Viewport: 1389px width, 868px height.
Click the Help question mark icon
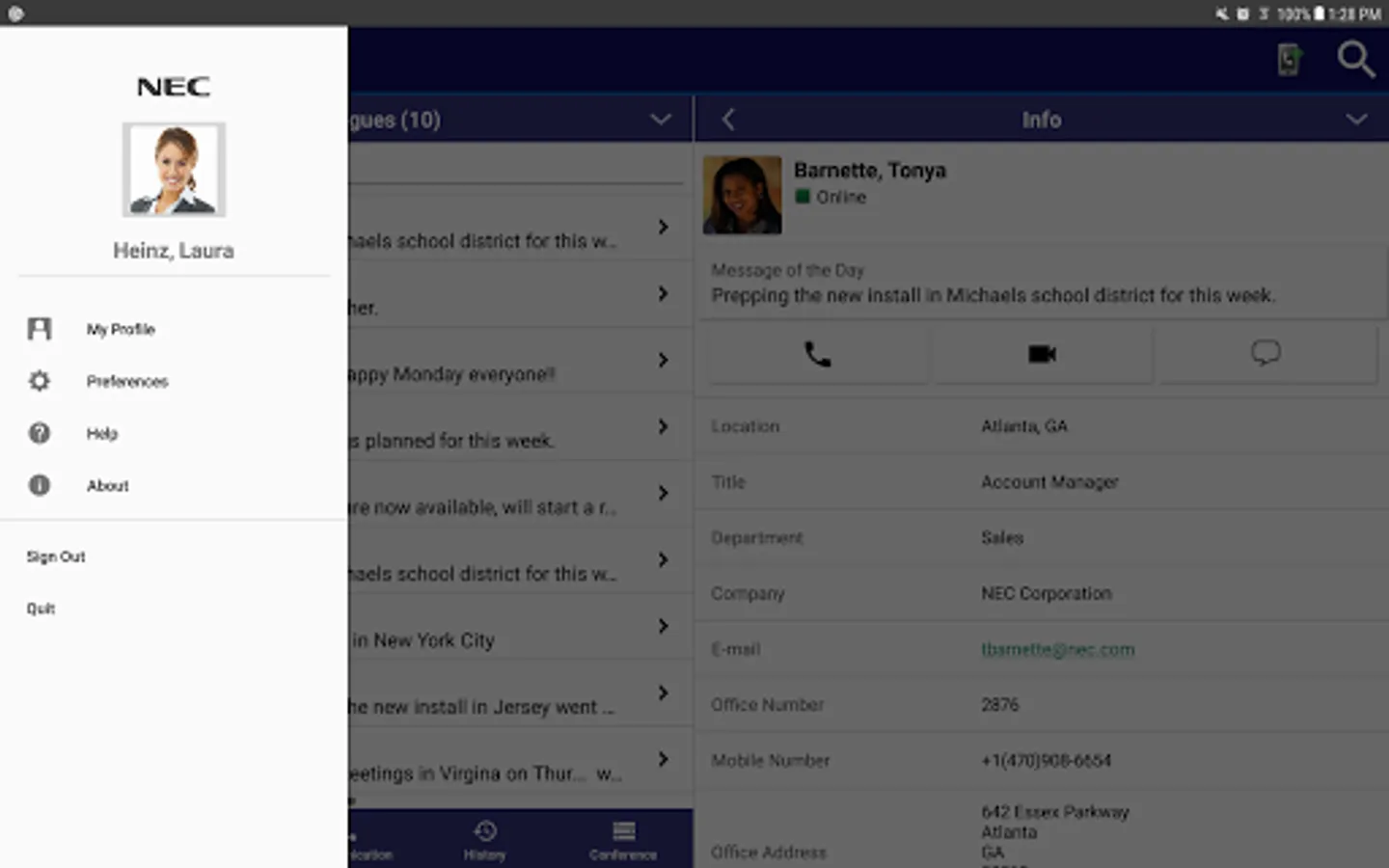pyautogui.click(x=40, y=433)
